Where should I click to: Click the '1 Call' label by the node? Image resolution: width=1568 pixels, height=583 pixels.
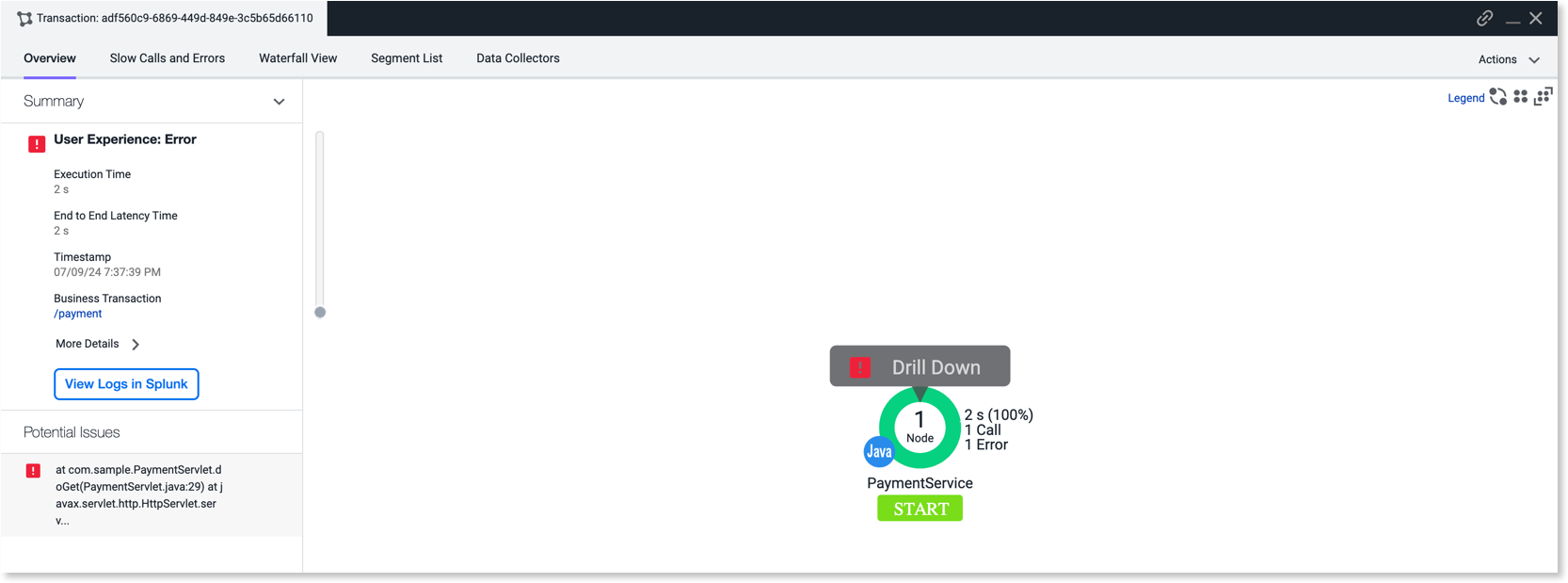point(983,429)
